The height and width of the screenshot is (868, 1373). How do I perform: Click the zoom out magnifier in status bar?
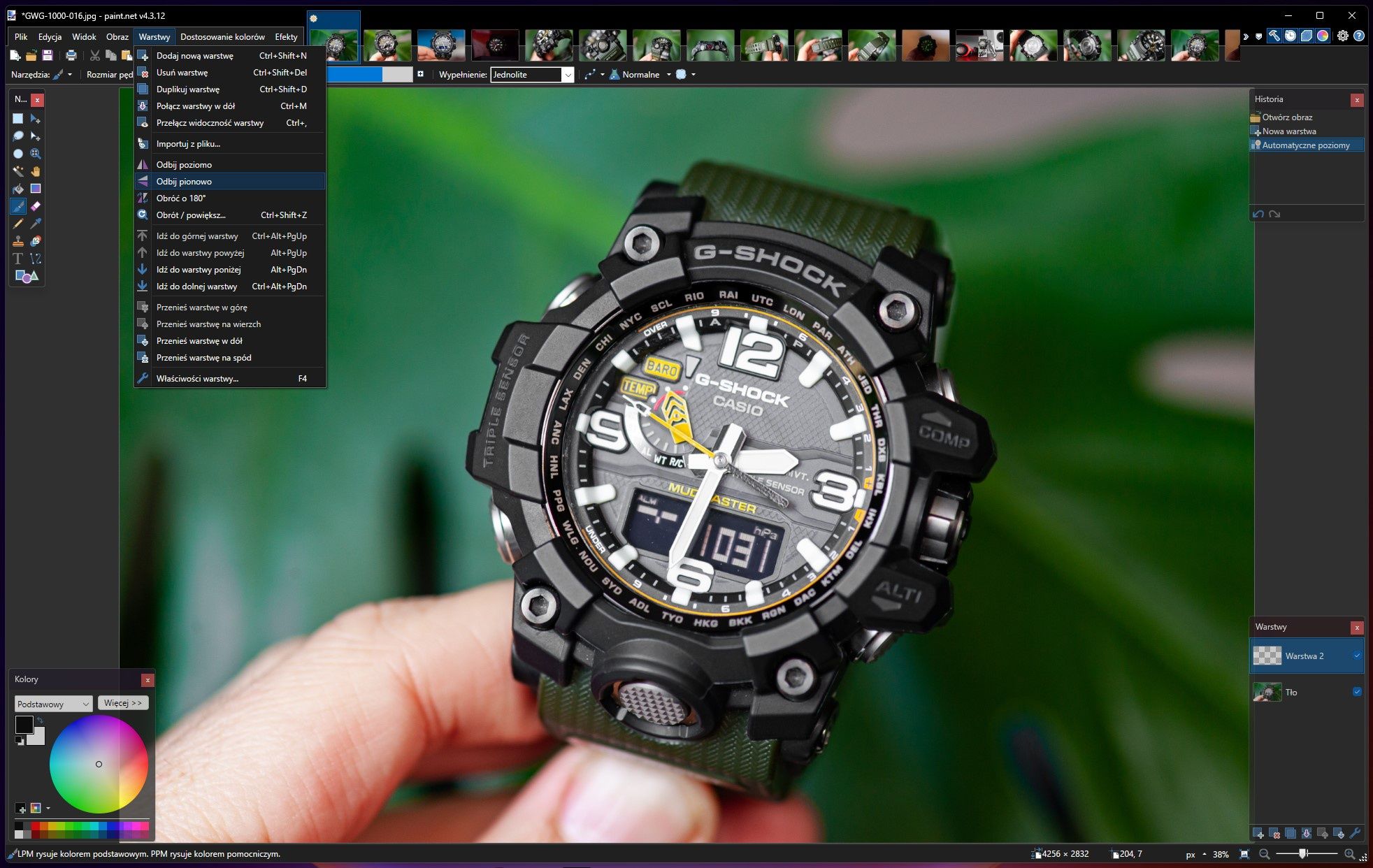point(1264,854)
